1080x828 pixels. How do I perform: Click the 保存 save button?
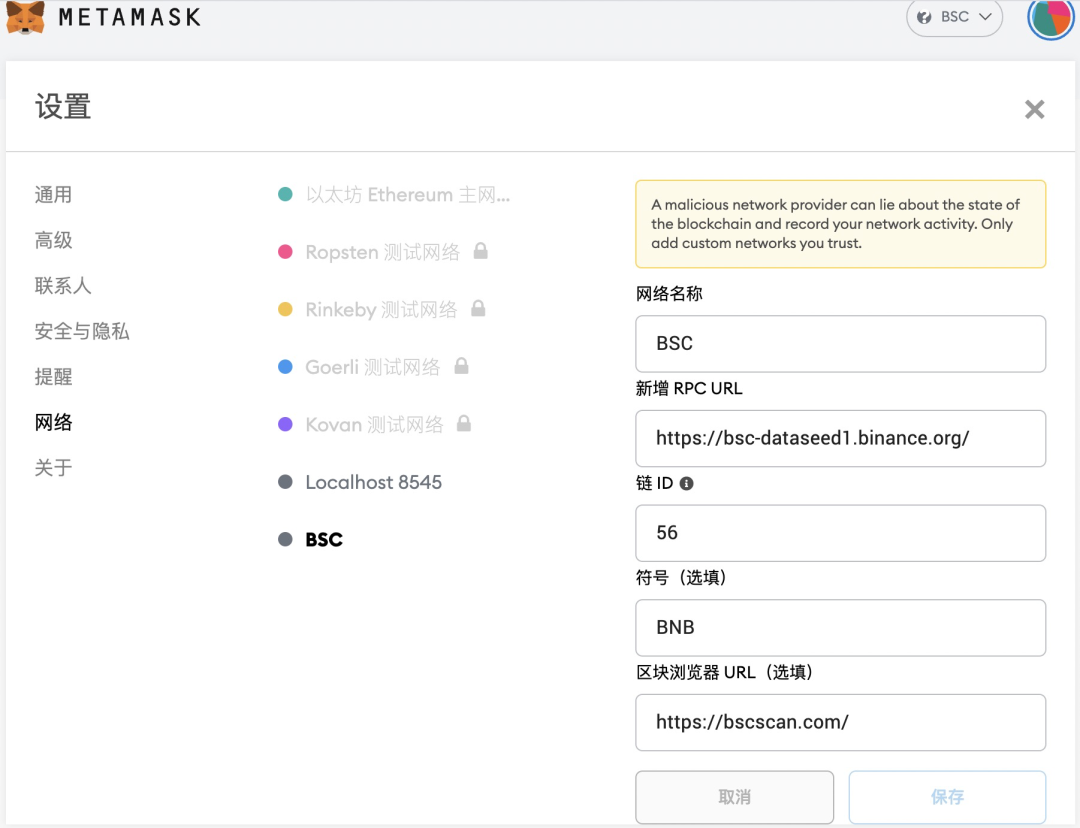pyautogui.click(x=947, y=797)
